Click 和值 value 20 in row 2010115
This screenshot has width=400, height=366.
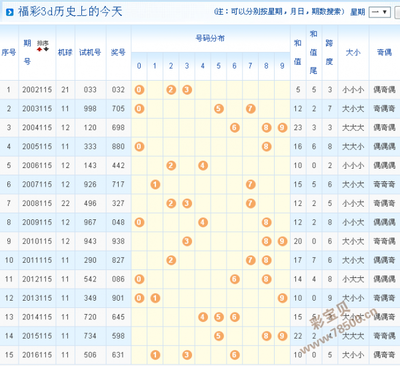(x=298, y=241)
